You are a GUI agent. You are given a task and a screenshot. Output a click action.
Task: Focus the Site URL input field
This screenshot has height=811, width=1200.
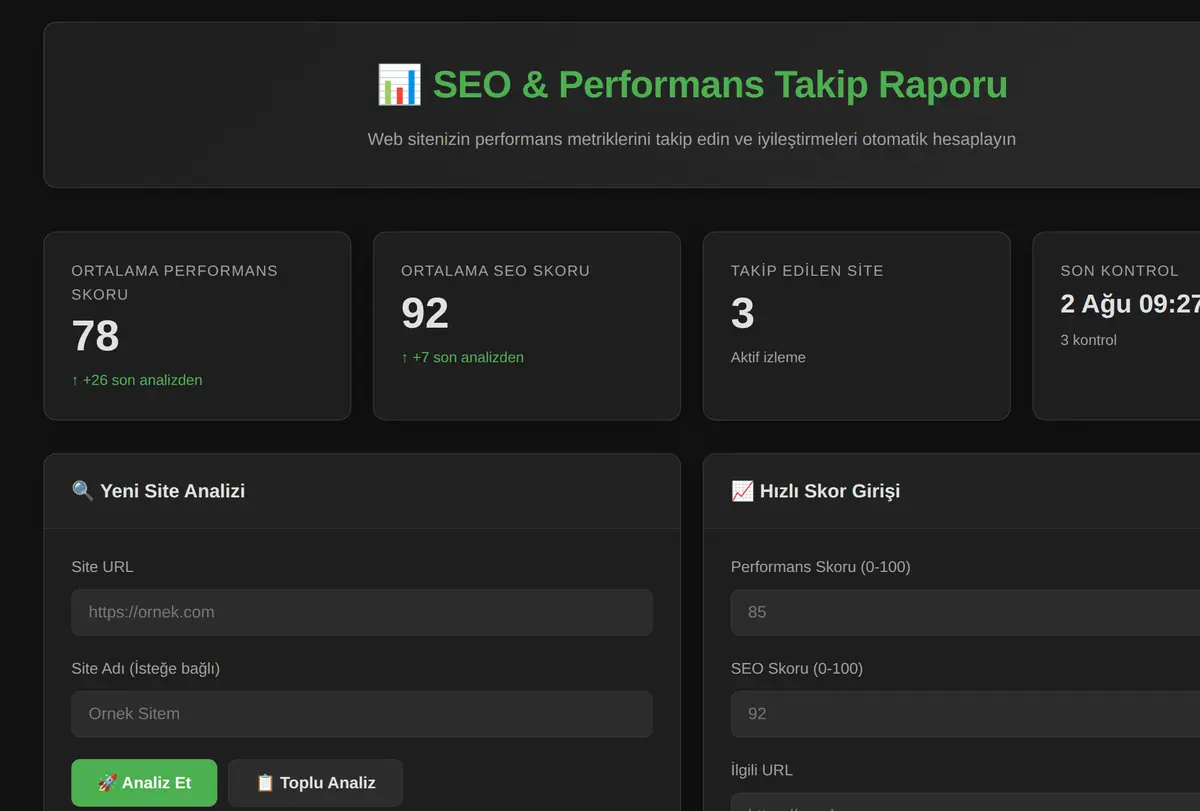(362, 612)
